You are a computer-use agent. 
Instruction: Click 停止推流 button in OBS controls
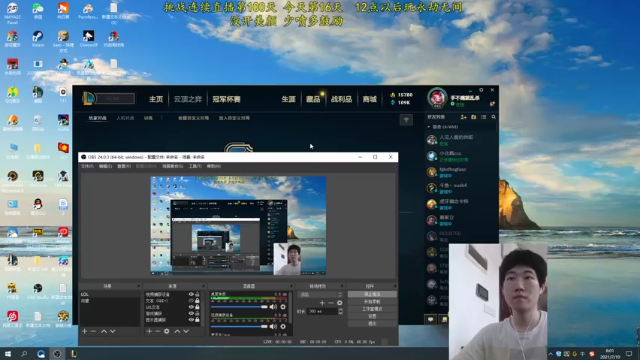coord(372,294)
